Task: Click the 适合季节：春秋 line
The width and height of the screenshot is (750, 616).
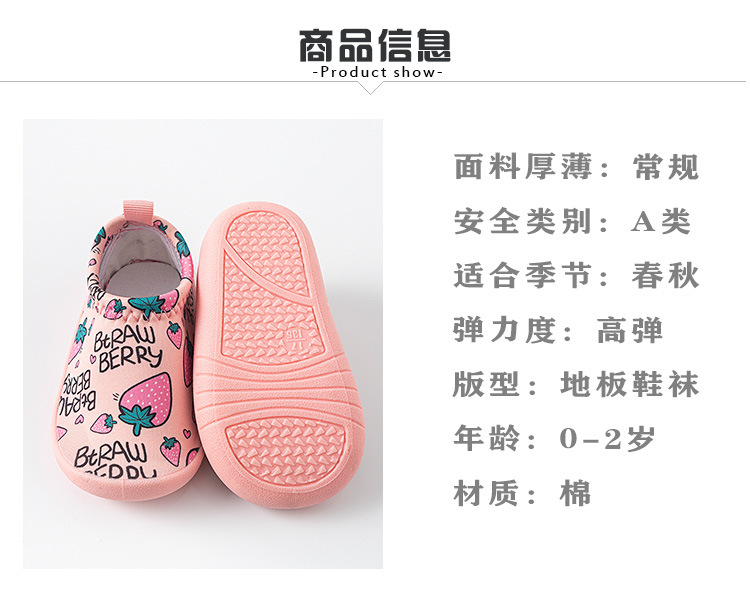Action: tap(576, 276)
